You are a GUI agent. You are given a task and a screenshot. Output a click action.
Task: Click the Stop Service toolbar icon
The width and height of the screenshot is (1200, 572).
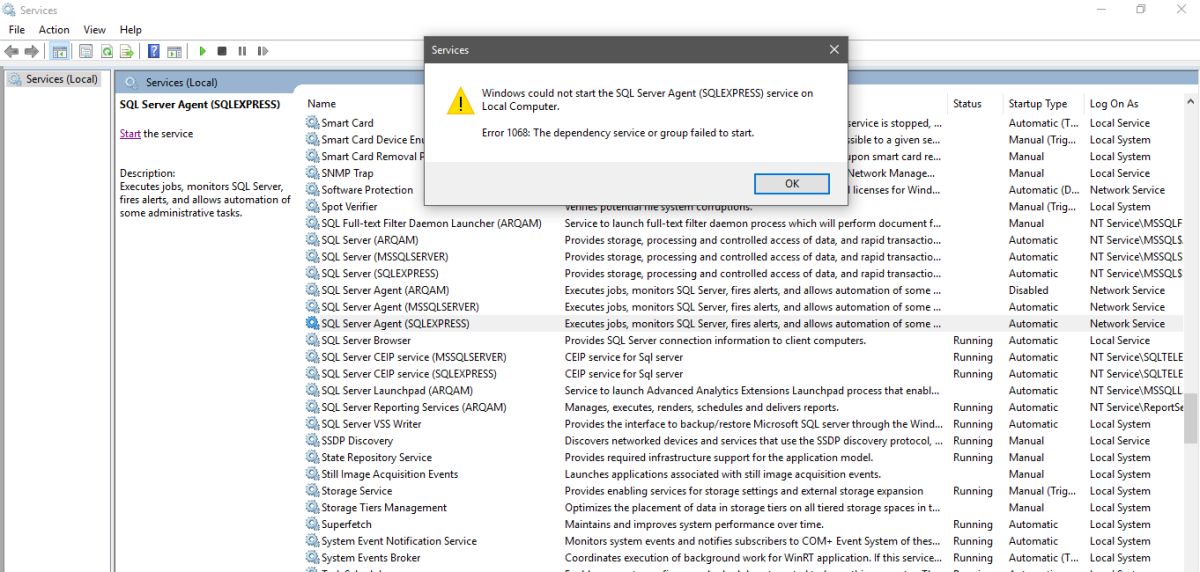pyautogui.click(x=222, y=51)
